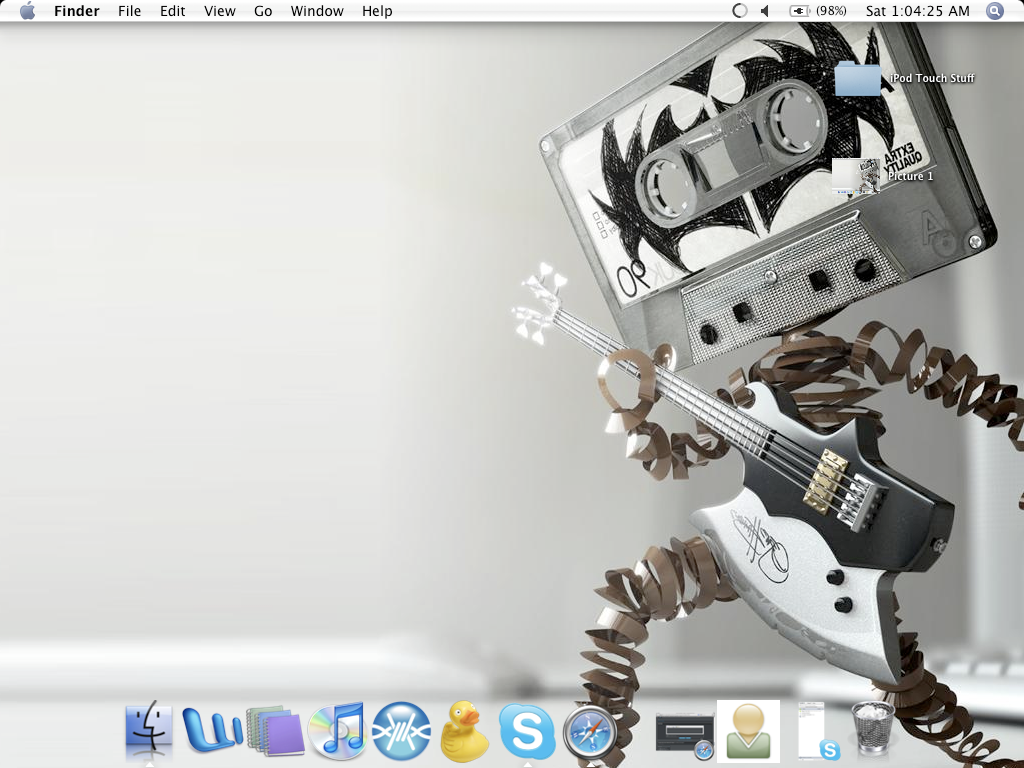Select the Picture 1 desktop file

pos(856,176)
